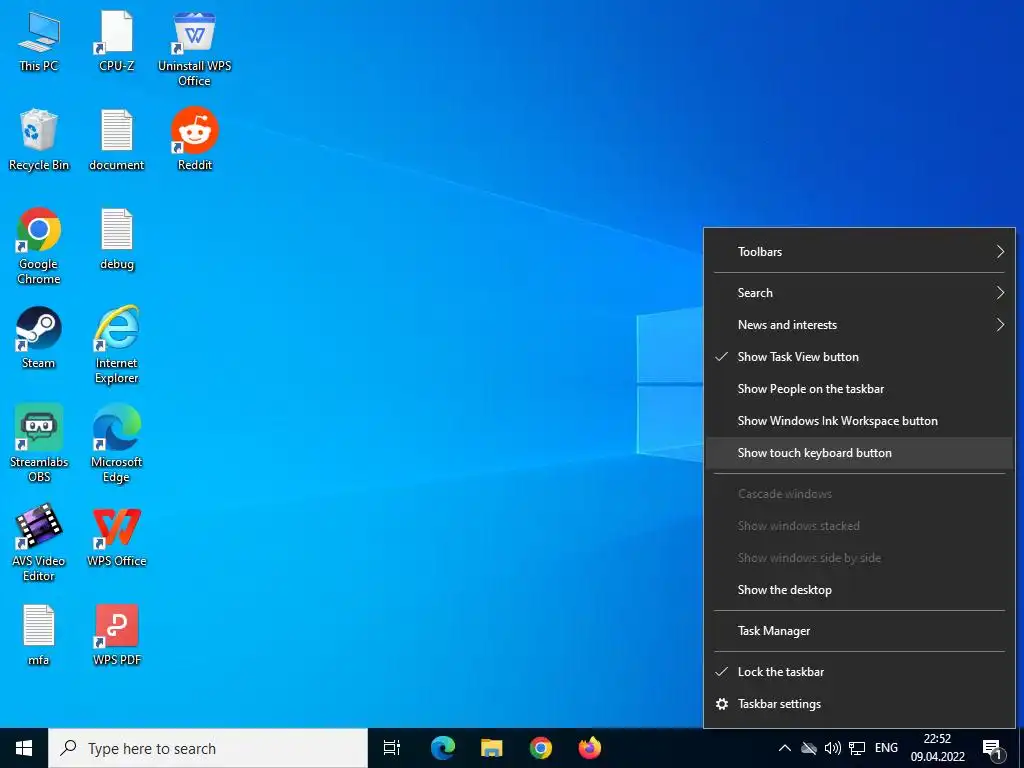This screenshot has width=1024, height=768.
Task: Select the Reddit shortcut icon
Action: [x=195, y=140]
